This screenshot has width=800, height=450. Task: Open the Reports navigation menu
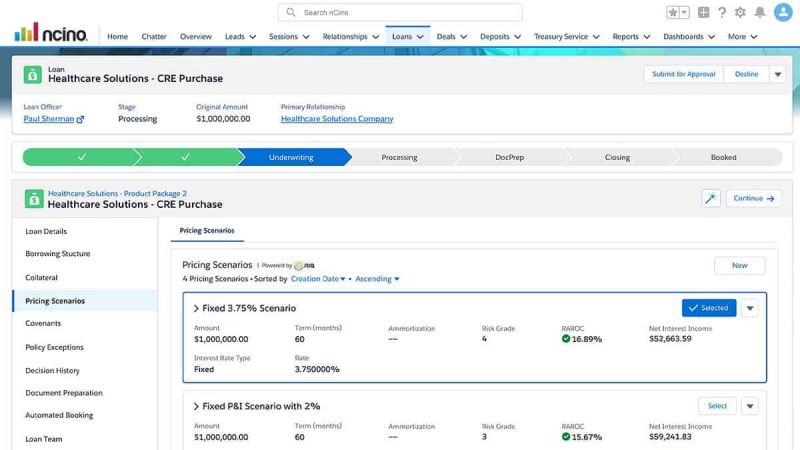[630, 37]
